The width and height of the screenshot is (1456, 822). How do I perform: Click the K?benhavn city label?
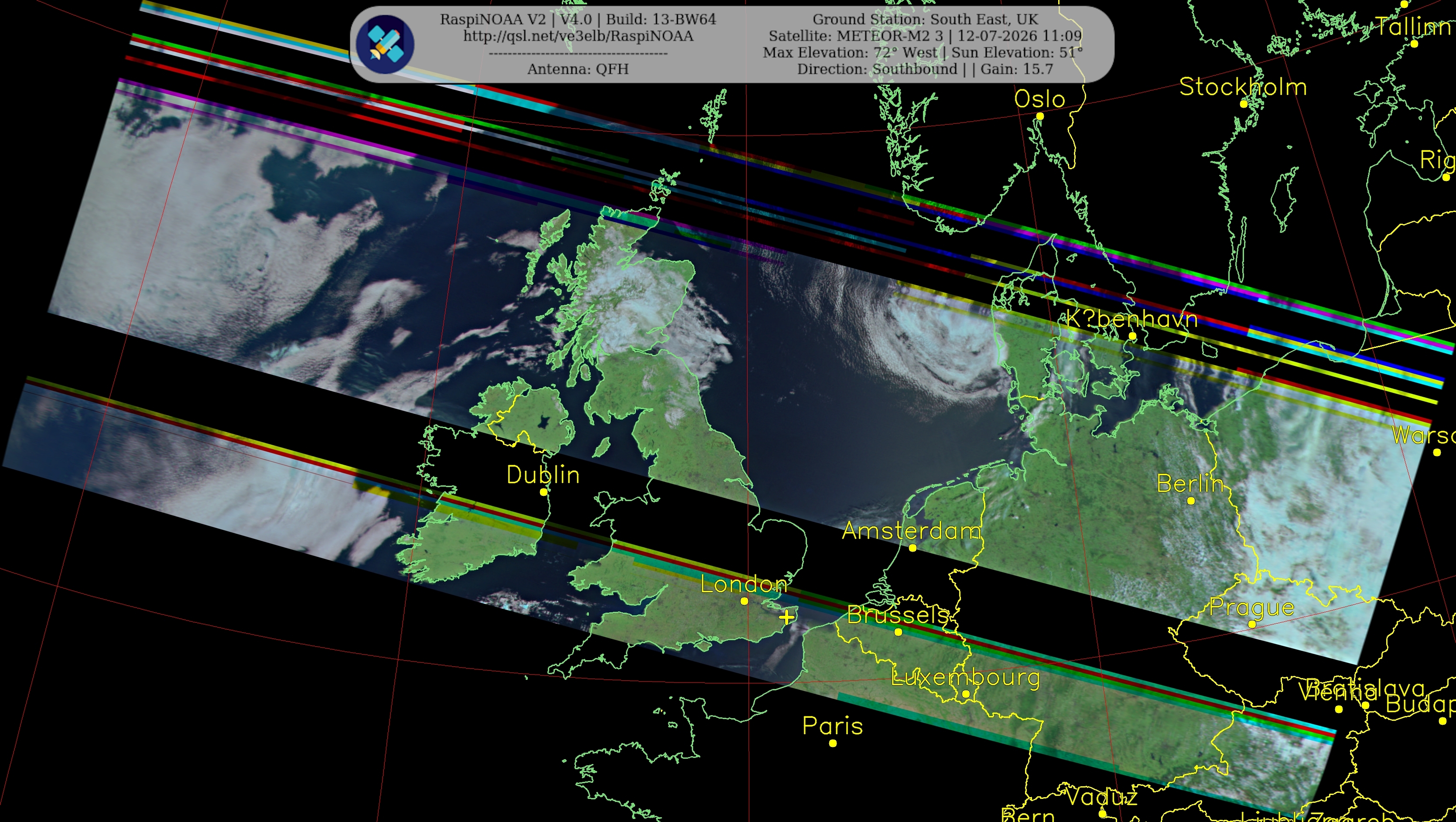(x=1132, y=319)
